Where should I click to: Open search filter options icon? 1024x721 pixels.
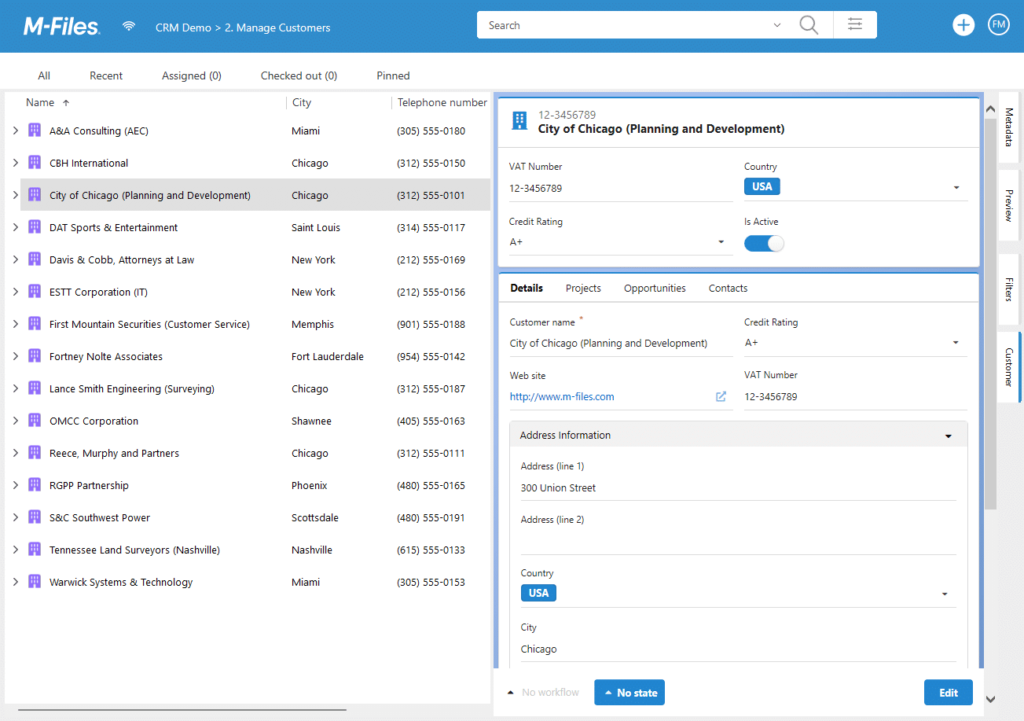(855, 25)
